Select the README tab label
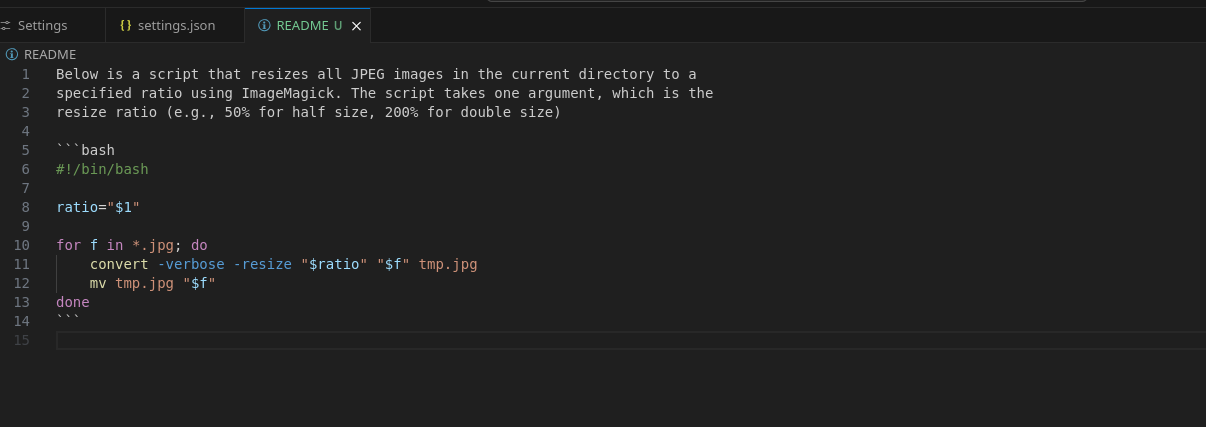Screen dimensions: 1206x427 coord(302,26)
